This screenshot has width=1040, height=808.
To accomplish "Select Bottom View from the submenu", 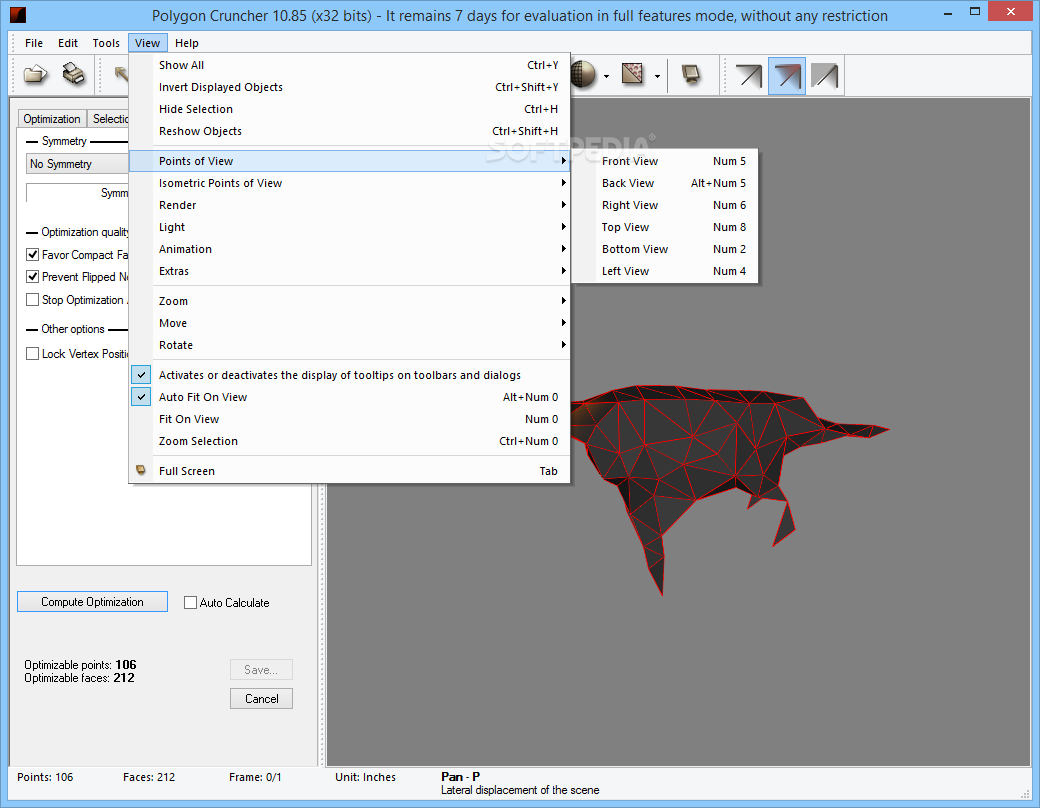I will point(665,249).
